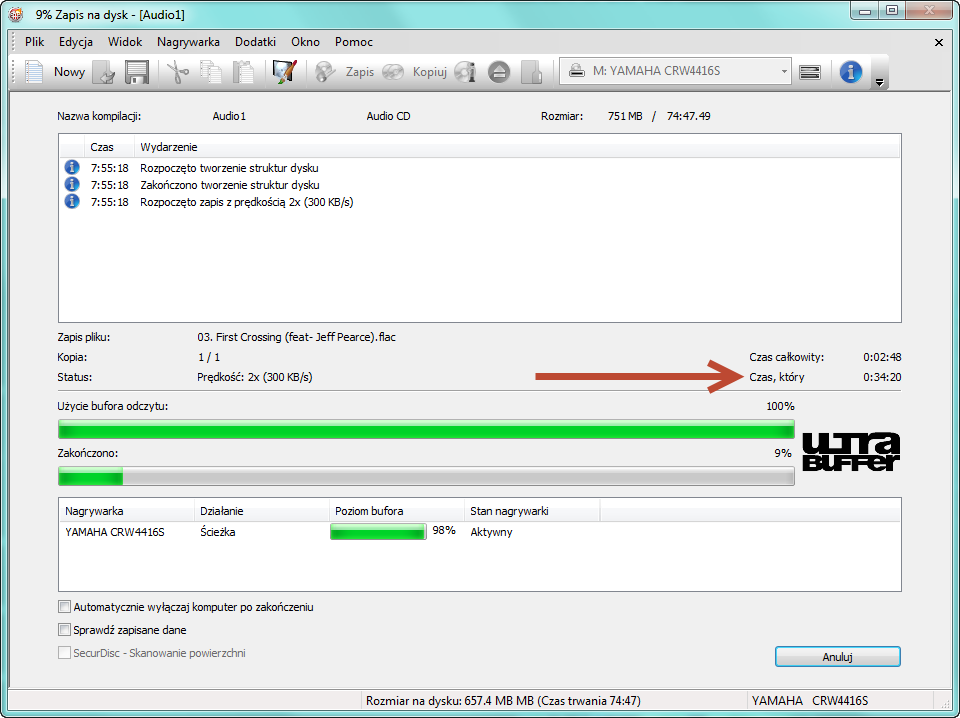Toggle SecurDisc Skanowanie powierzchni checkbox
This screenshot has width=960, height=718.
(64, 653)
